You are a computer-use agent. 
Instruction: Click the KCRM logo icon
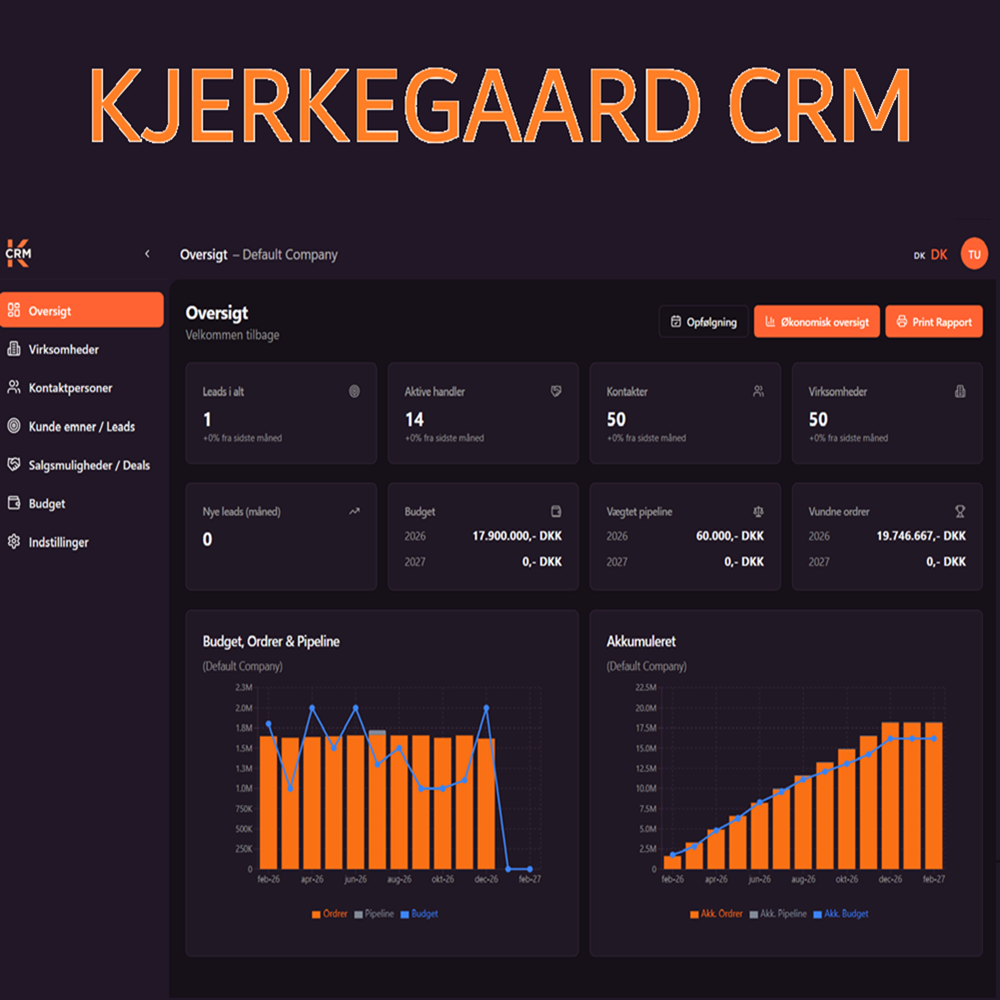[18, 253]
